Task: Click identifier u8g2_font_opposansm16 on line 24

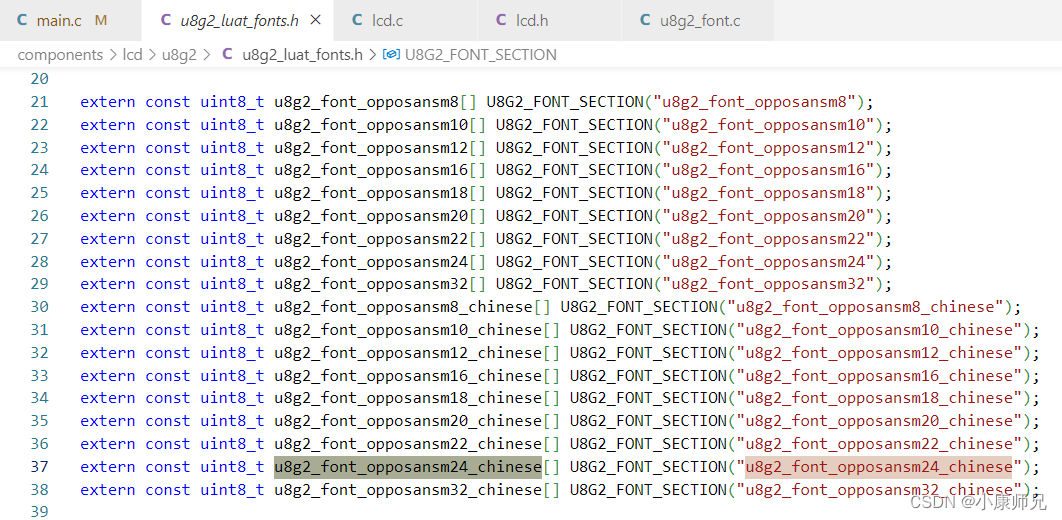Action: click(x=371, y=170)
